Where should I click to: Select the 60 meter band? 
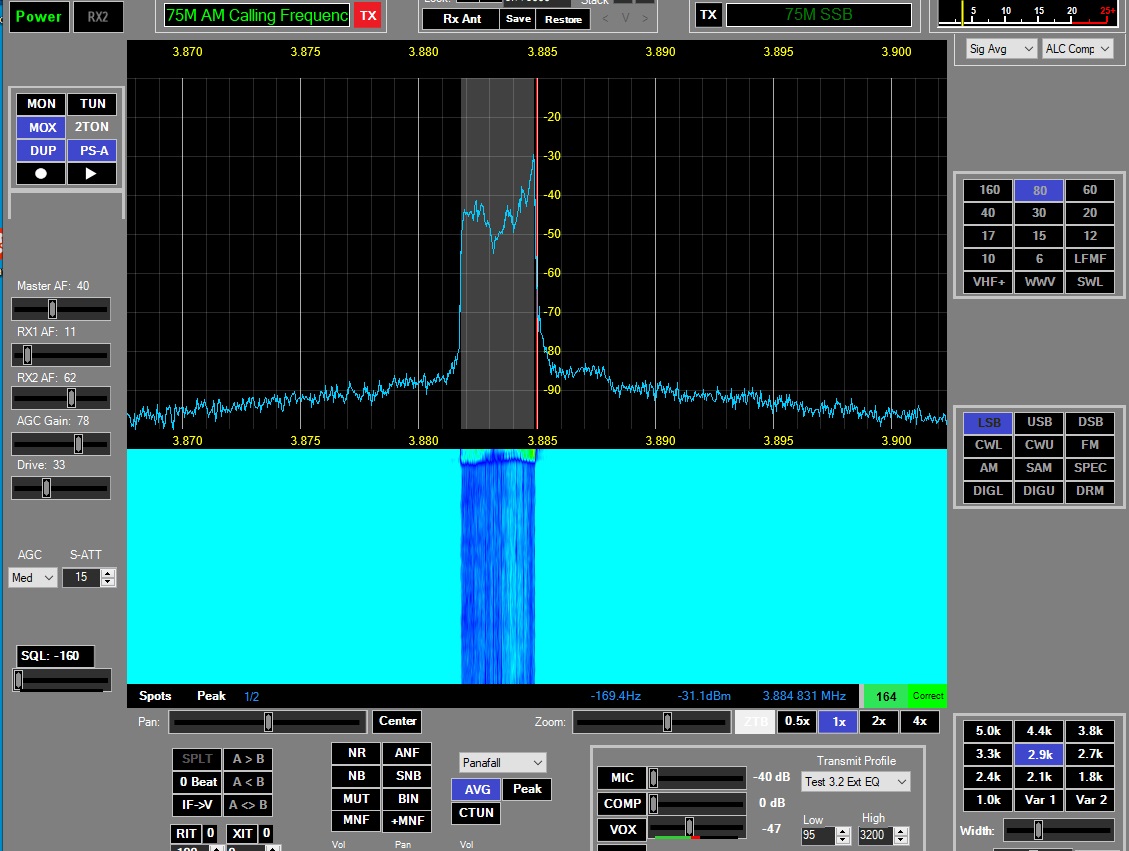click(x=1090, y=190)
